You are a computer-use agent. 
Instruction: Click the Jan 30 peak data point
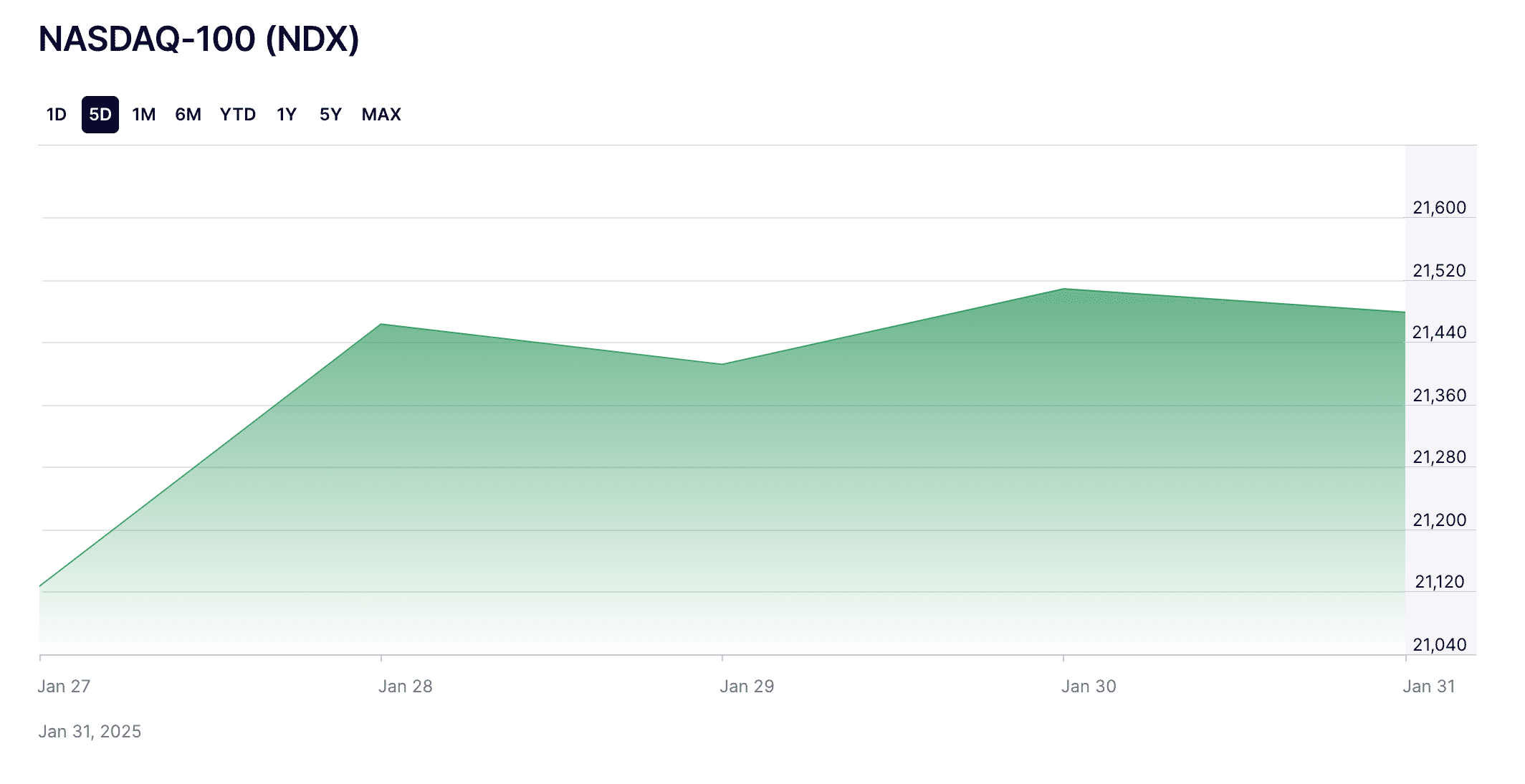[x=1063, y=290]
